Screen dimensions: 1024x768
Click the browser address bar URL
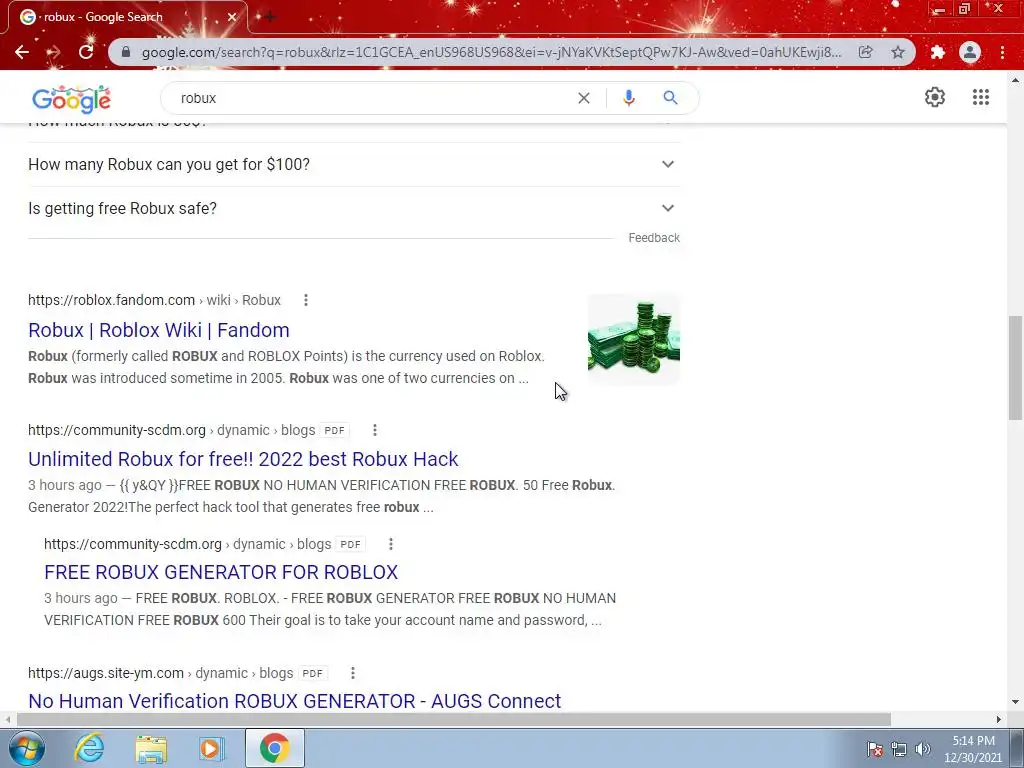pos(491,52)
